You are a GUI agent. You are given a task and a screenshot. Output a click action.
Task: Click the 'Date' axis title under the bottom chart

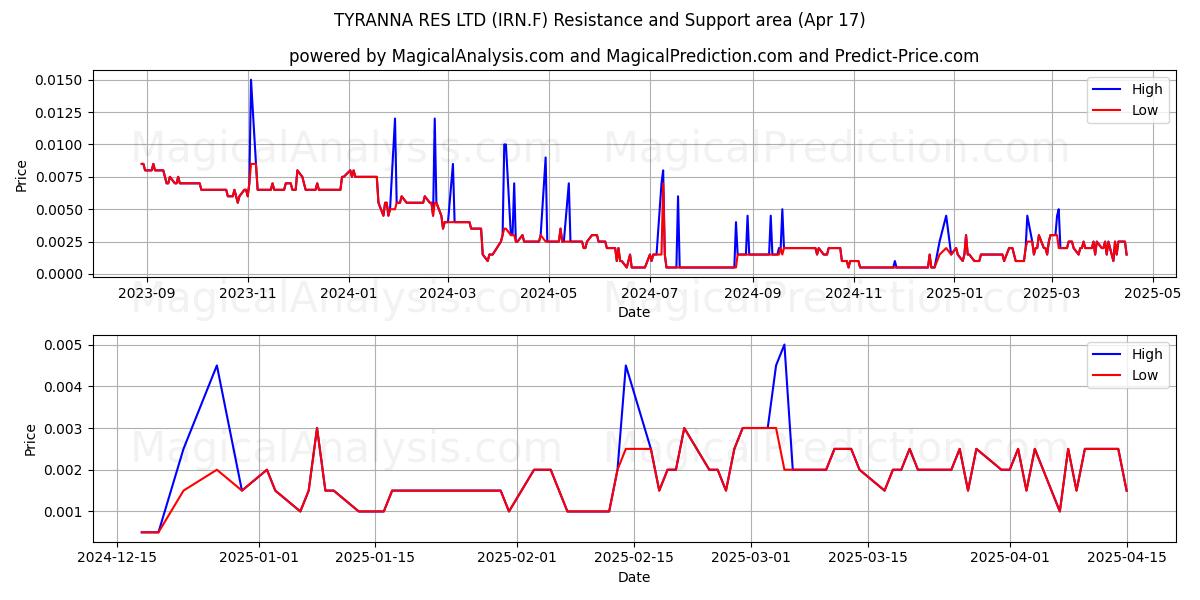click(x=634, y=577)
